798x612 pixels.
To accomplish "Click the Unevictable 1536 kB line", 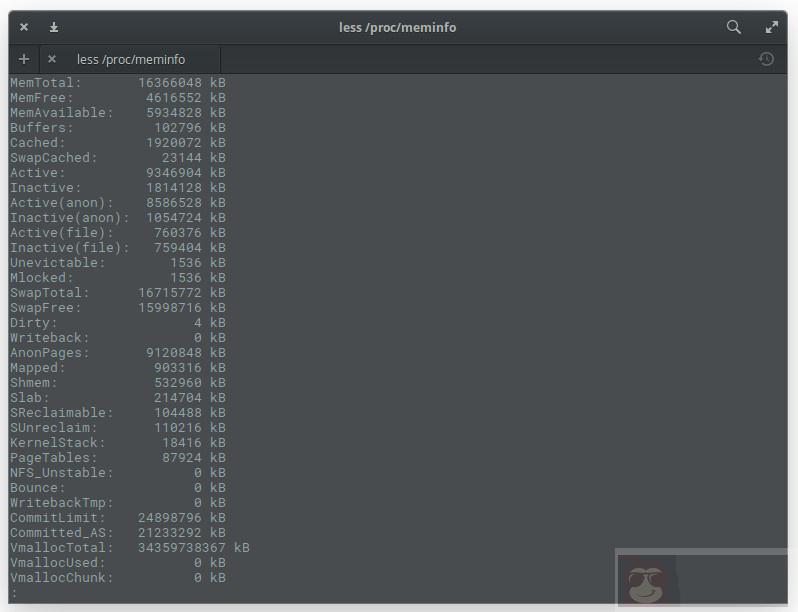I will coord(118,263).
